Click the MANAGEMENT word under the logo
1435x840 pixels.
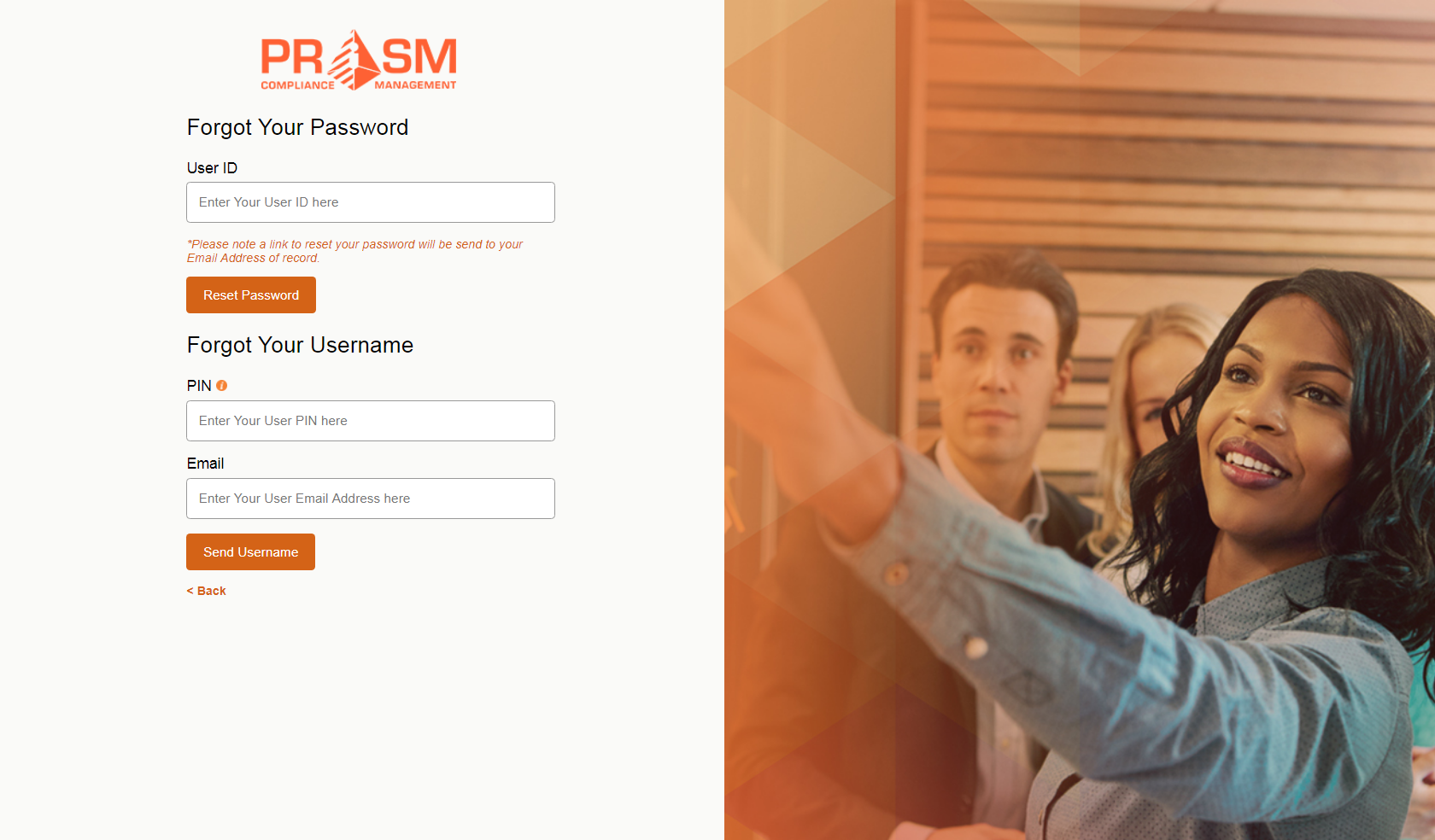pos(415,85)
